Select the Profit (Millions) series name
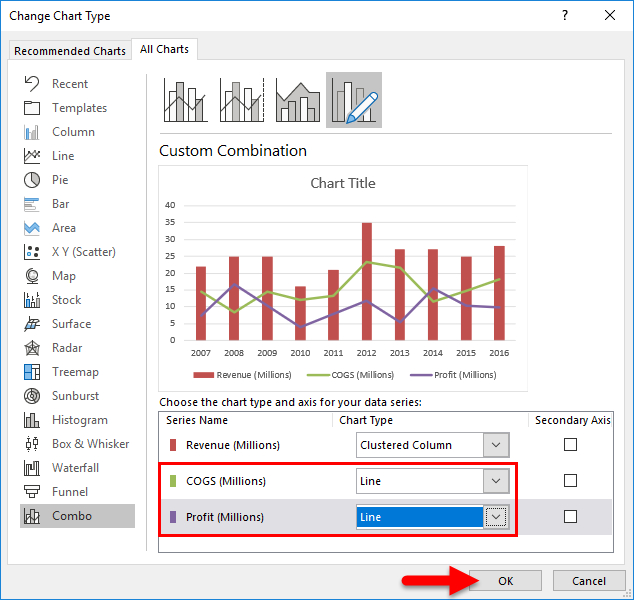Screen dimensions: 634x600 click(225, 517)
